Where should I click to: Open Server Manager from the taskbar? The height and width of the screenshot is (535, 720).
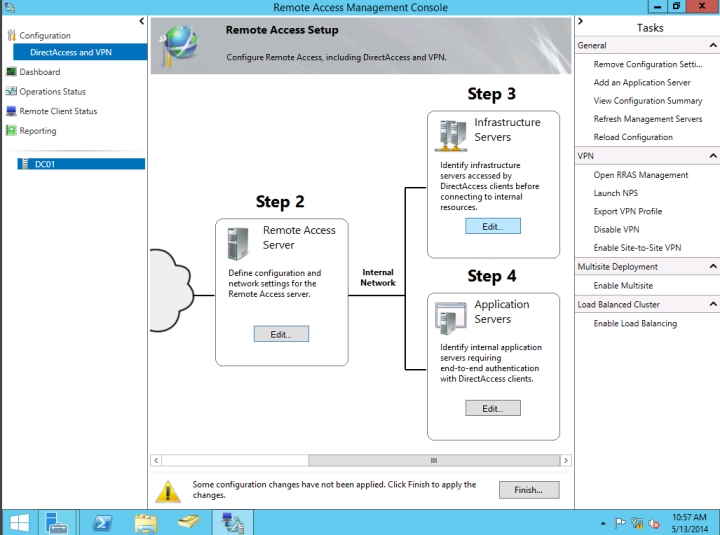click(x=54, y=522)
